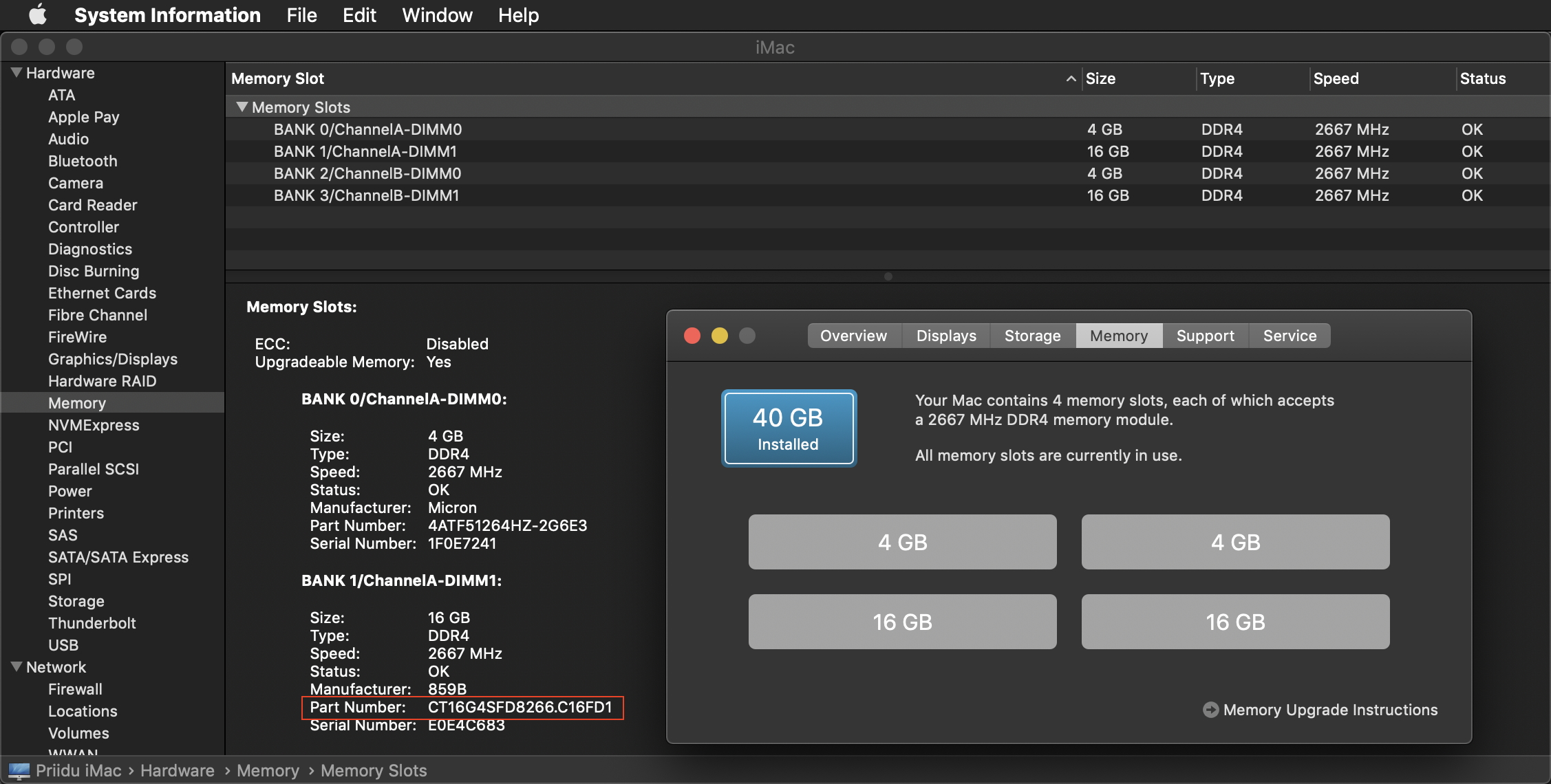Select Card Reader in the sidebar
The height and width of the screenshot is (784, 1551).
(93, 205)
